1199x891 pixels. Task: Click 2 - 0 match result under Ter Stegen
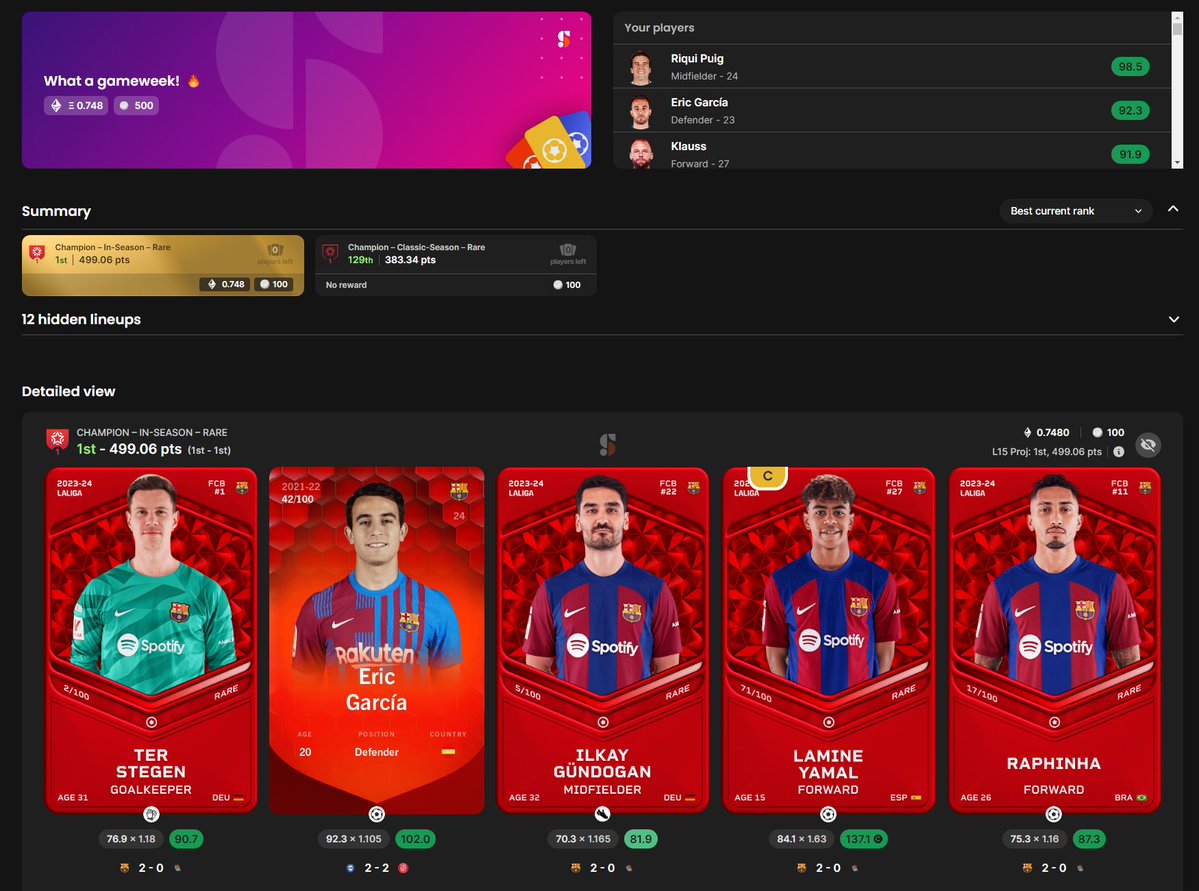(x=151, y=868)
